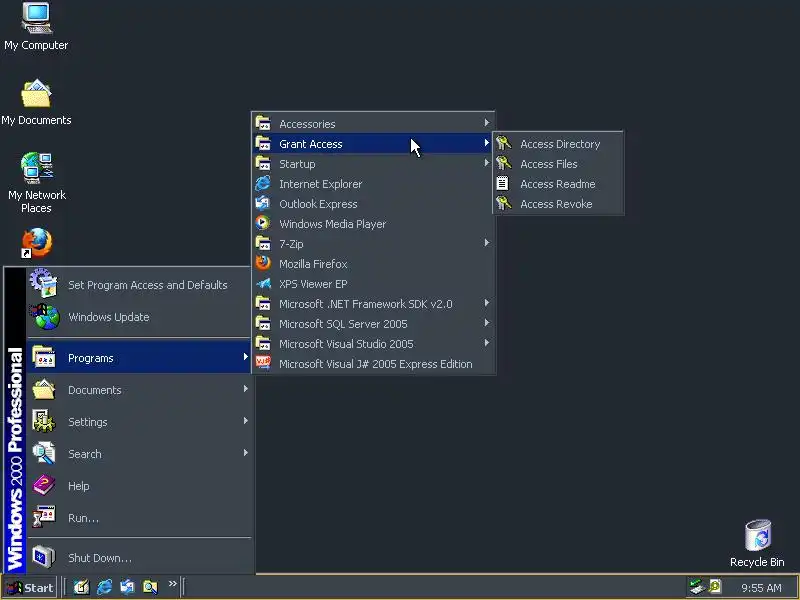Image resolution: width=800 pixels, height=600 pixels.
Task: Launch Mozilla Firefox from the Programs menu
Action: coord(373,263)
